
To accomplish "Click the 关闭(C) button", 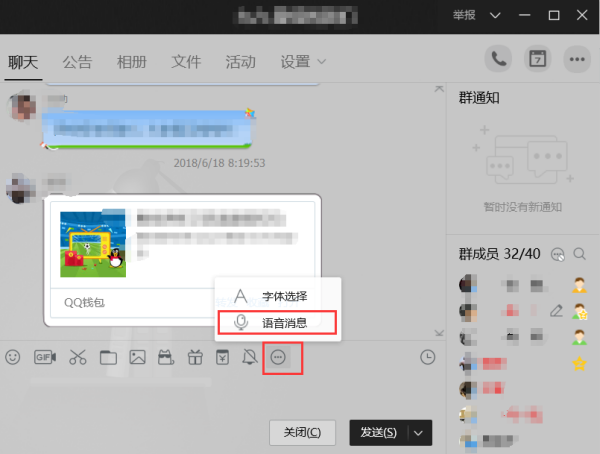I will (x=302, y=433).
